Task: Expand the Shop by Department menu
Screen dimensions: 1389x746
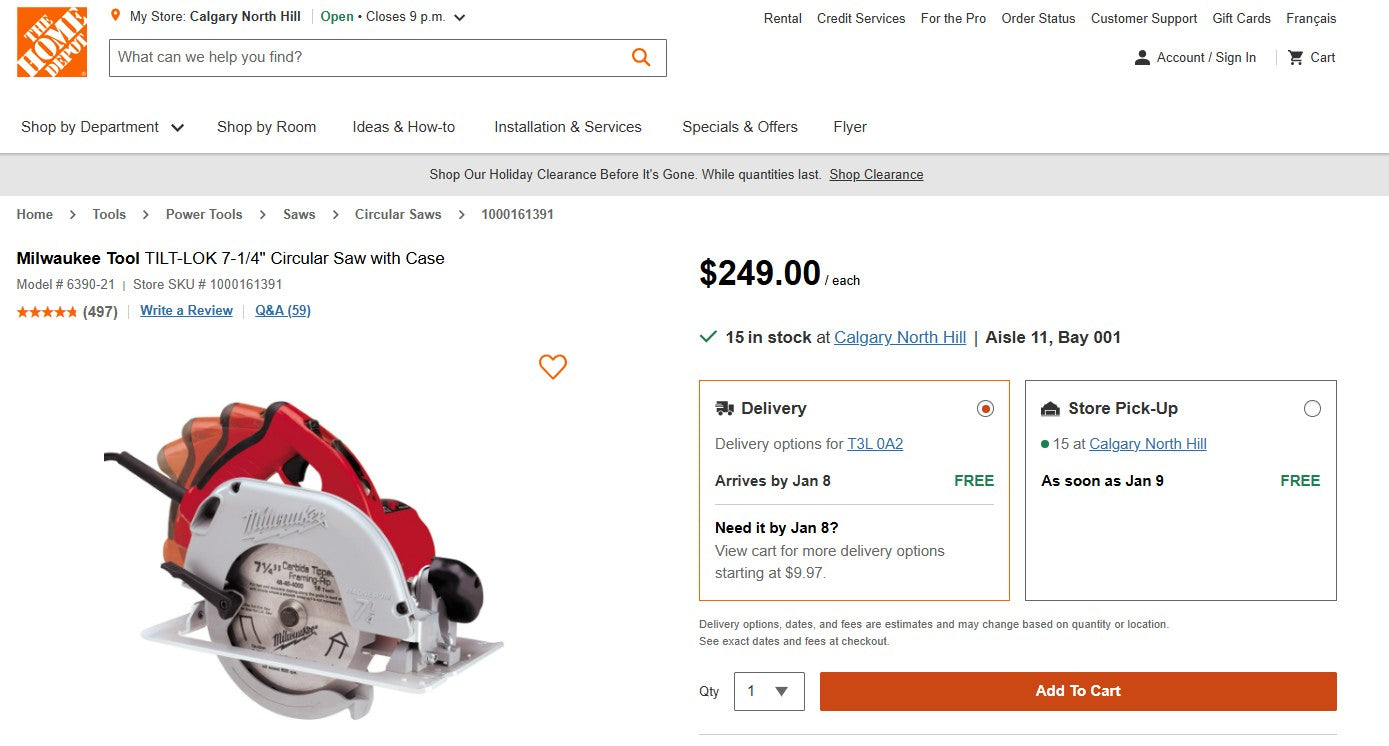Action: [90, 127]
